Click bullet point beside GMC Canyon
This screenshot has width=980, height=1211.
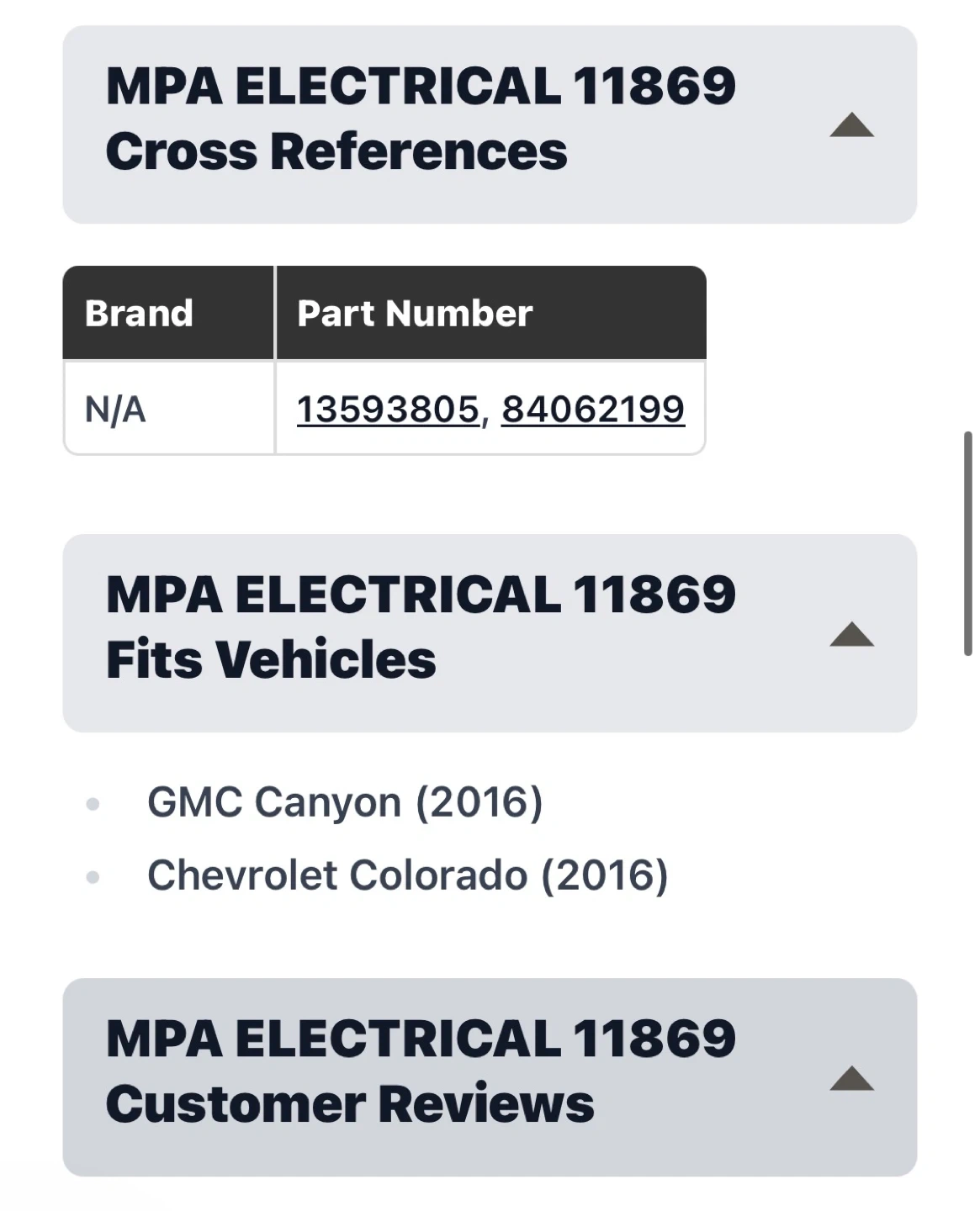[x=93, y=804]
